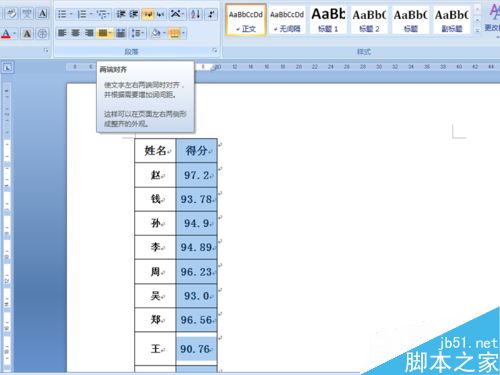
Task: Apply the 正文 style
Action: [246, 19]
